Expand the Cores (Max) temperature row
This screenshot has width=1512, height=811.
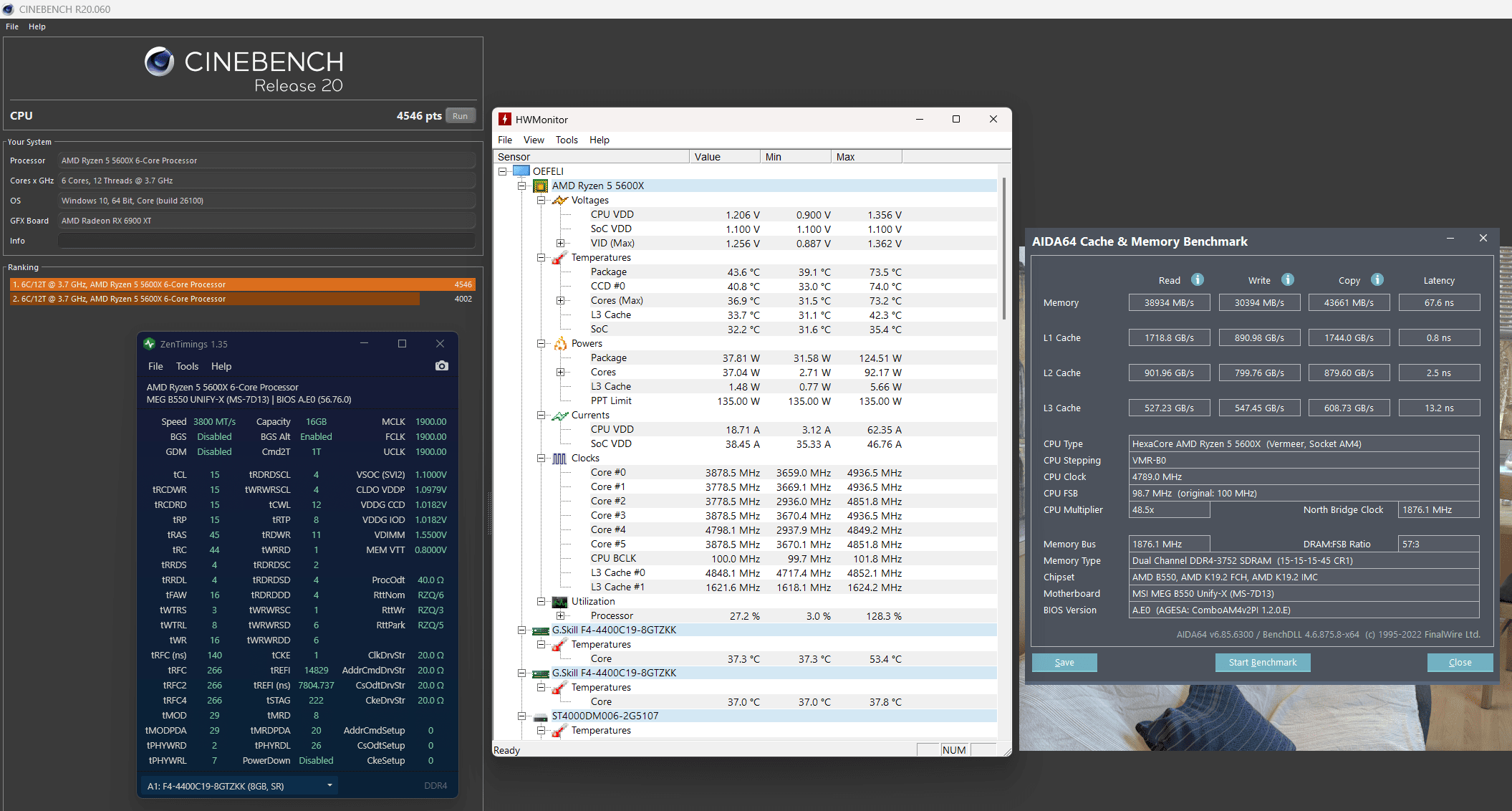pyautogui.click(x=561, y=301)
